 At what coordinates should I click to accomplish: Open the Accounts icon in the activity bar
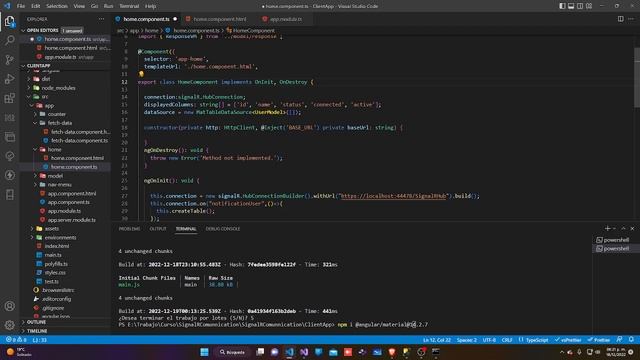coord(9,306)
